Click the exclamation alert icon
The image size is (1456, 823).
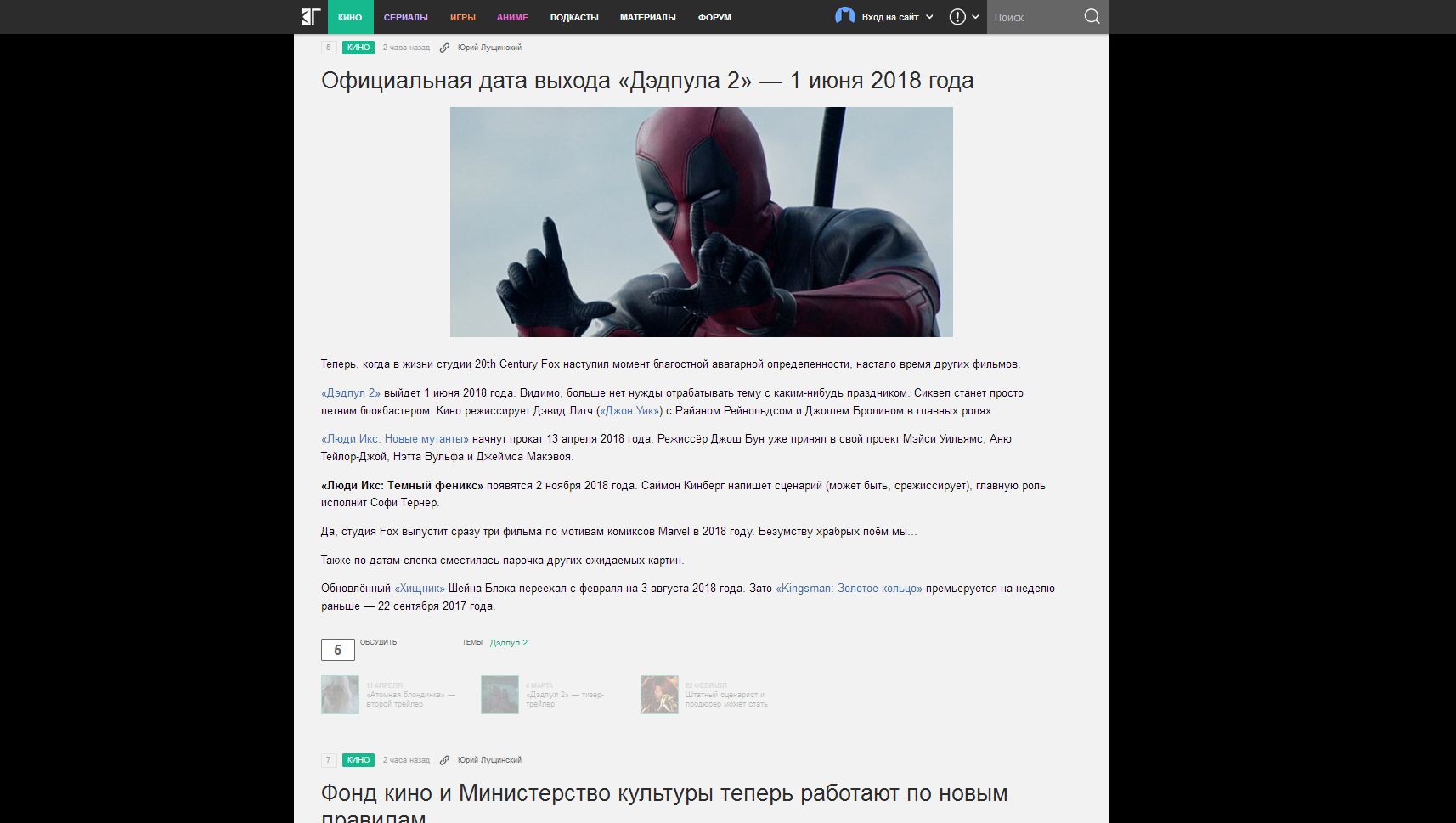tap(957, 17)
